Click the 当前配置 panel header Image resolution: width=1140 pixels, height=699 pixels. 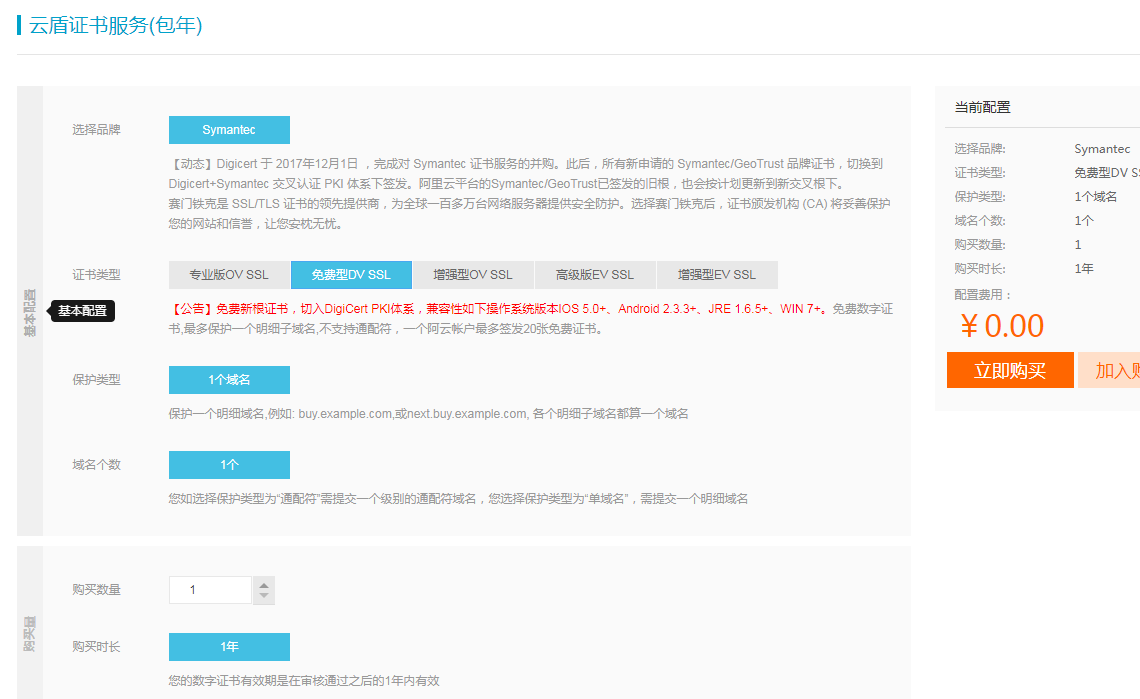982,108
